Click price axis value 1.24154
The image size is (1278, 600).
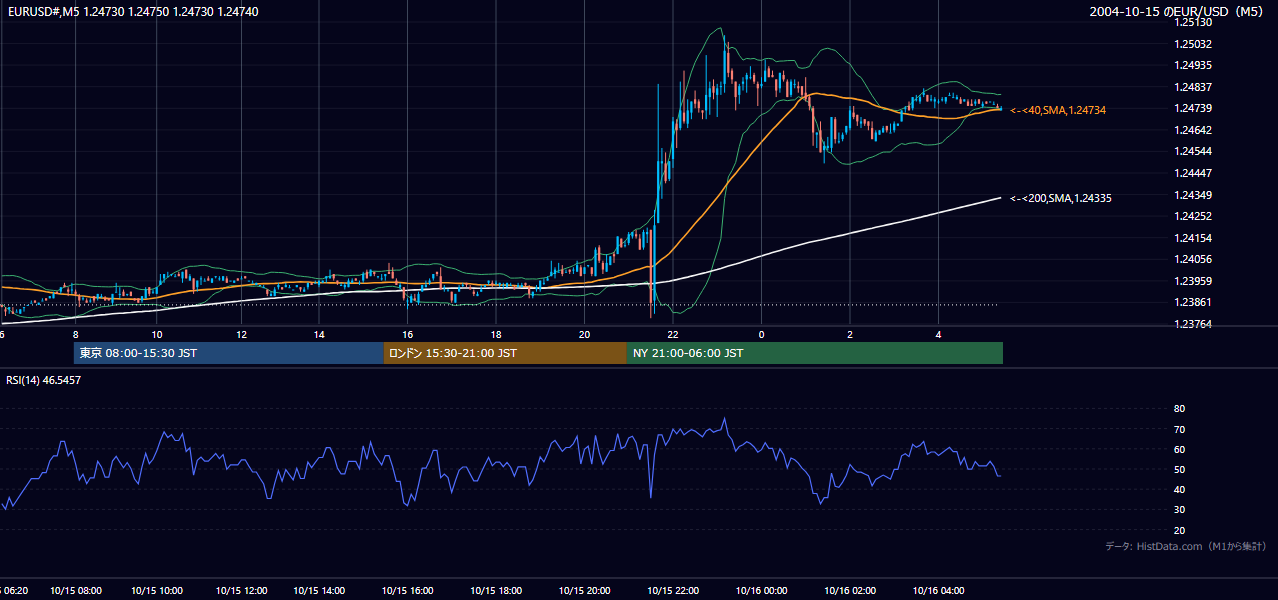(x=1194, y=238)
